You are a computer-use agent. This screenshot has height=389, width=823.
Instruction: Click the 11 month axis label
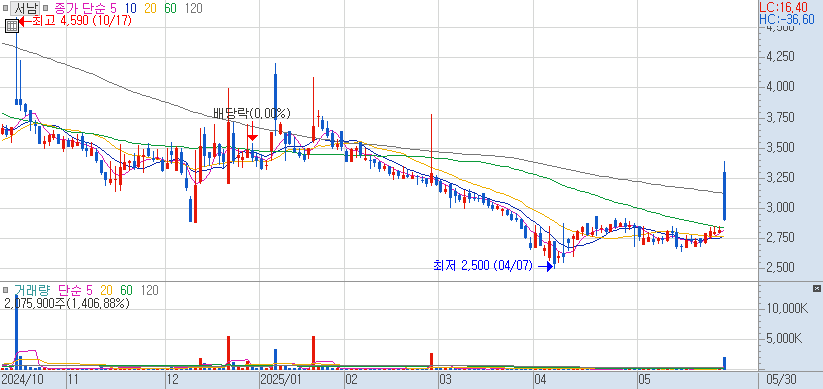coord(73,380)
